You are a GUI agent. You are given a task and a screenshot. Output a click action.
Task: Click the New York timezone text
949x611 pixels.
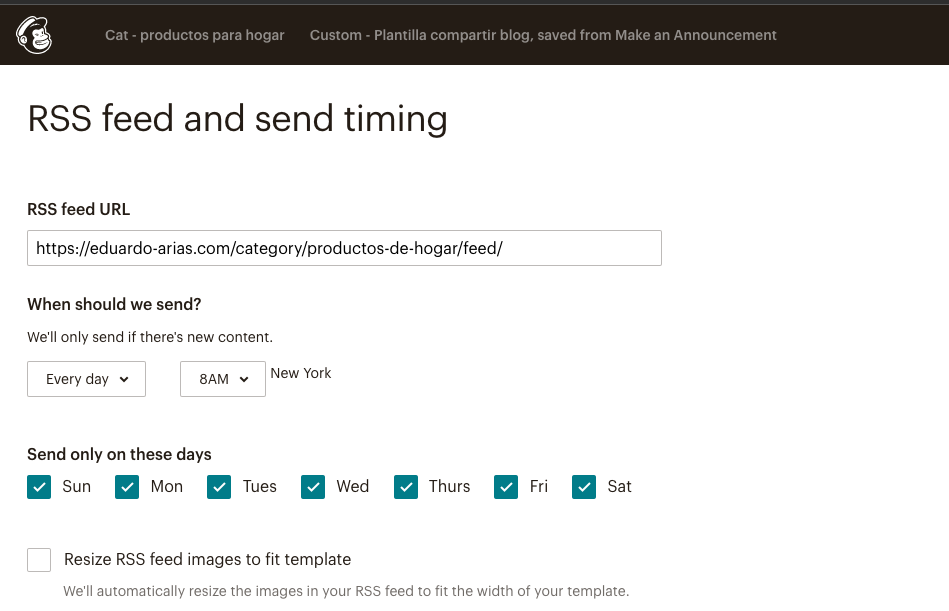tap(301, 373)
